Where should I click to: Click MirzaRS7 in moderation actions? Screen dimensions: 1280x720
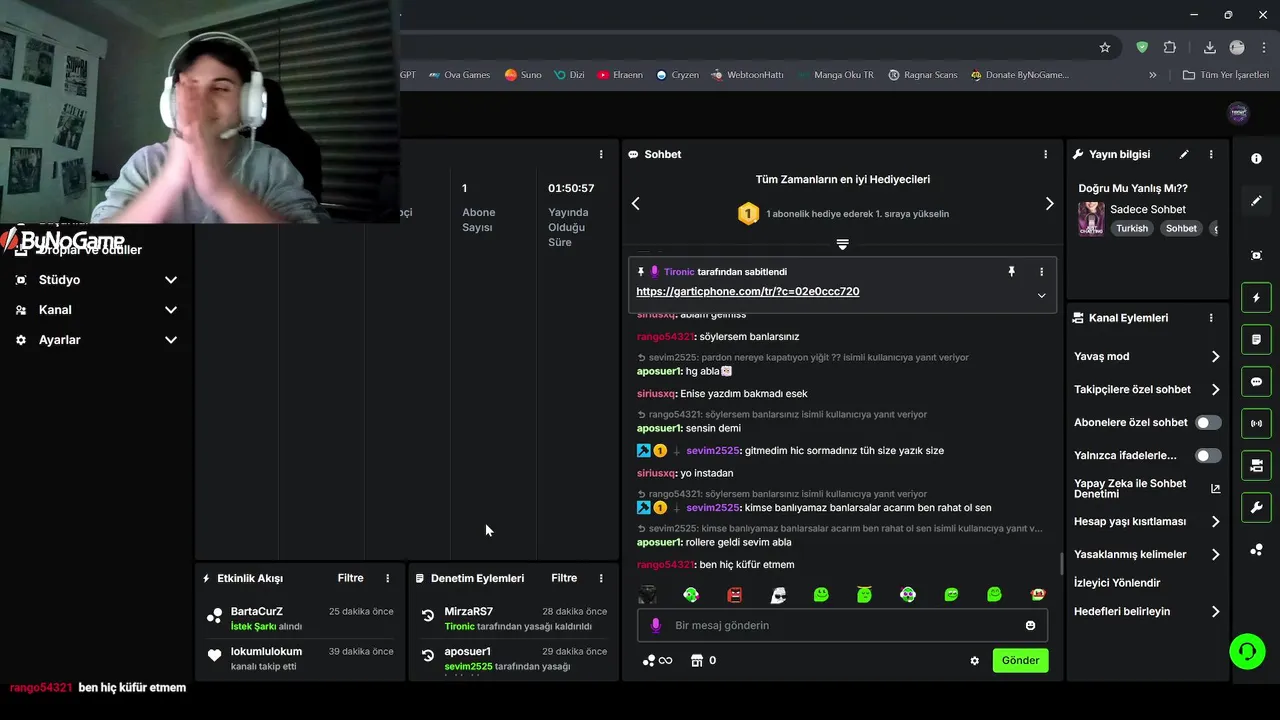pyautogui.click(x=468, y=611)
